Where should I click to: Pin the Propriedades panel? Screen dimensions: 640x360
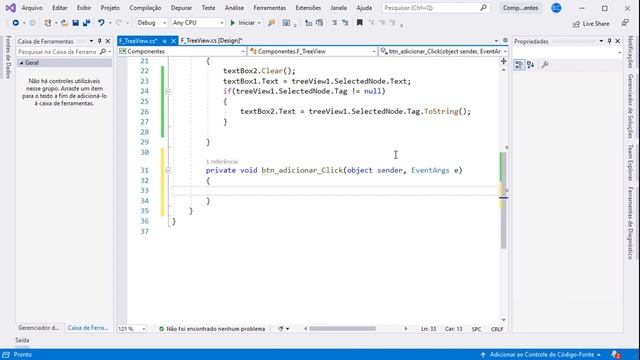pos(609,41)
